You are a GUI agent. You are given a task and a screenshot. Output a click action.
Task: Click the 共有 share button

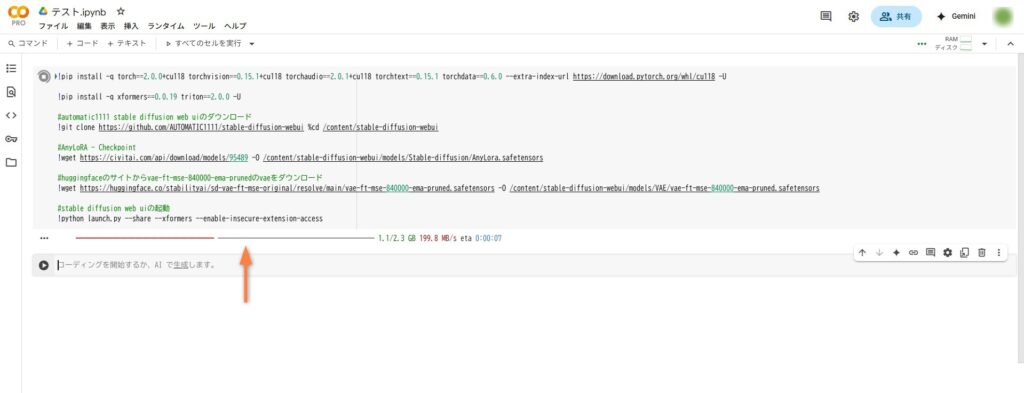[x=896, y=16]
